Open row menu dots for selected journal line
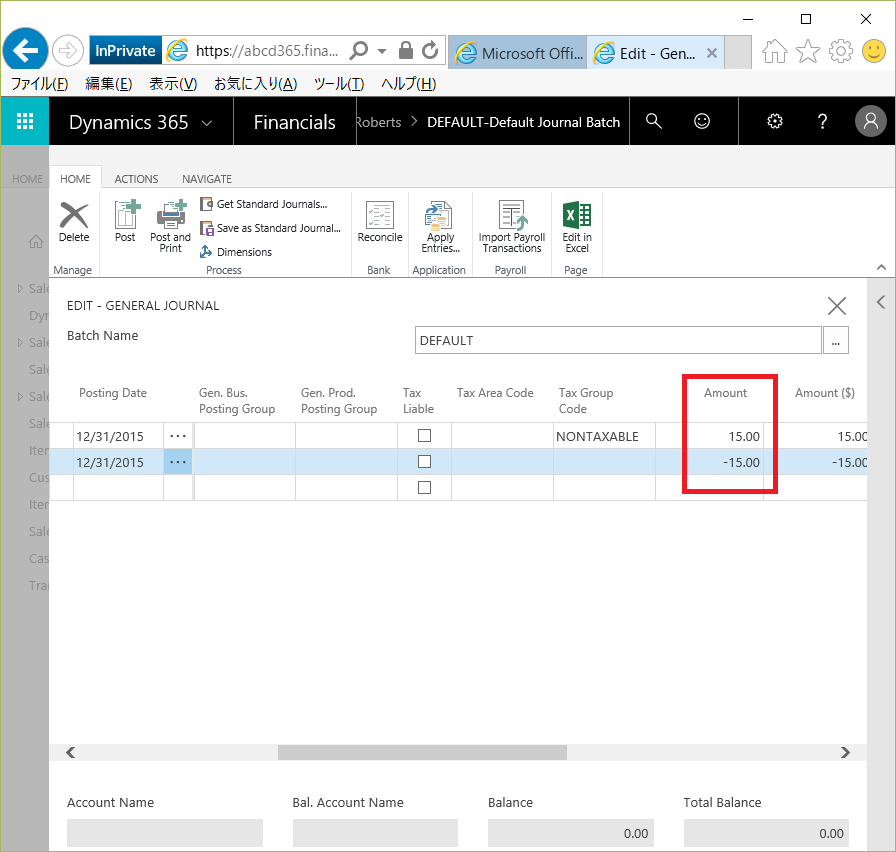 [x=178, y=462]
